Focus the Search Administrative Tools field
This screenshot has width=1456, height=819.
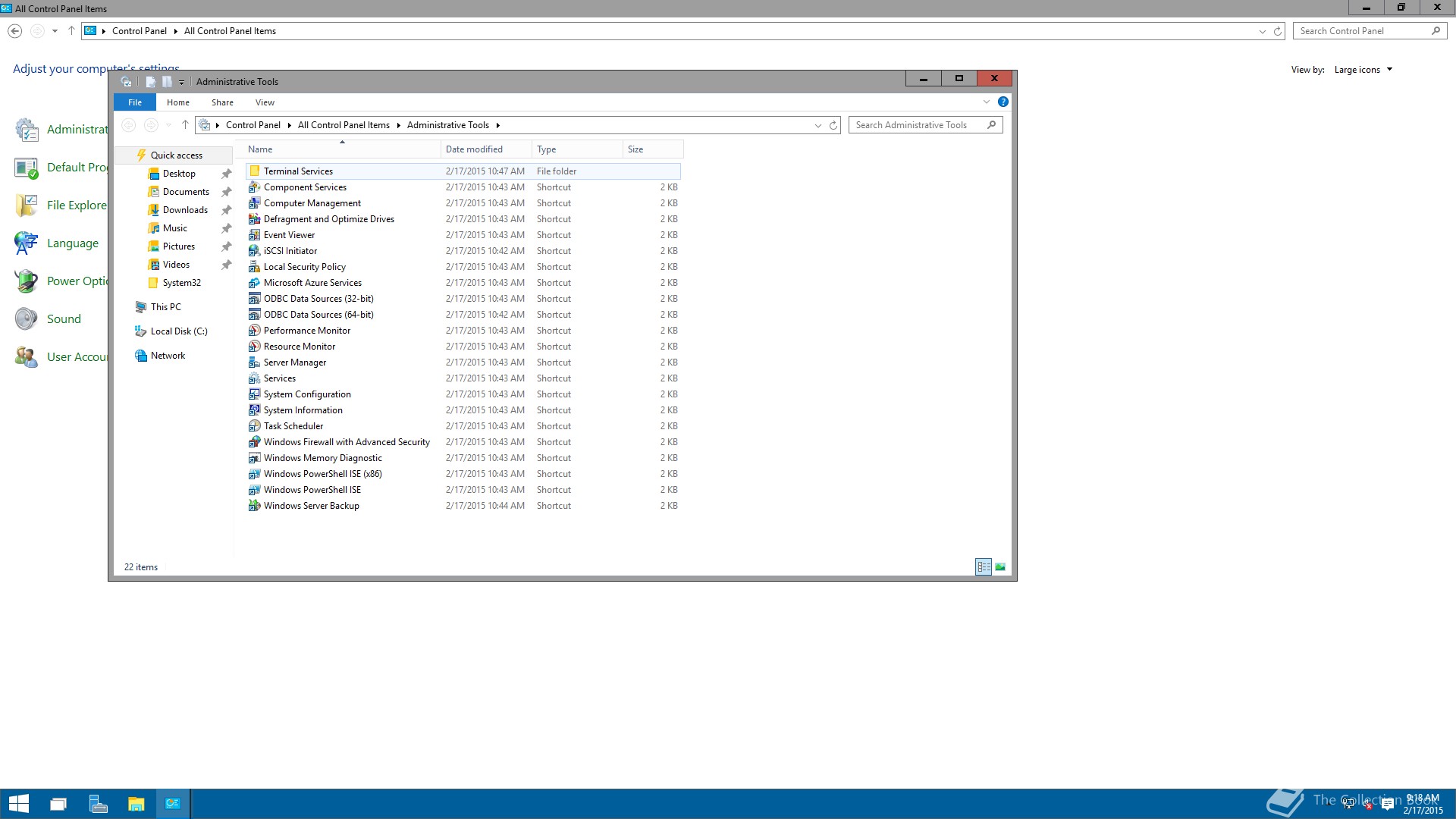click(x=925, y=125)
